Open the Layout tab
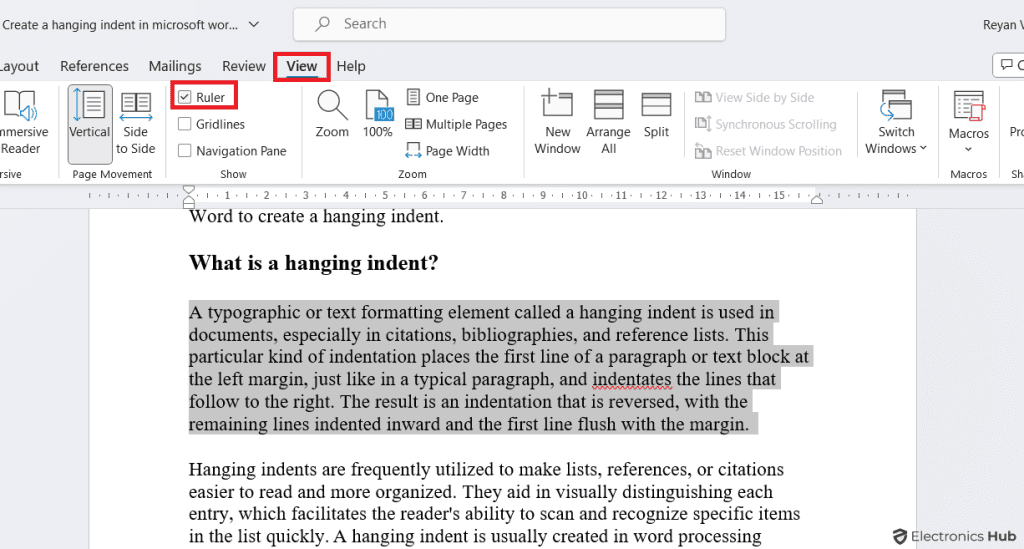1024x549 pixels. (20, 66)
